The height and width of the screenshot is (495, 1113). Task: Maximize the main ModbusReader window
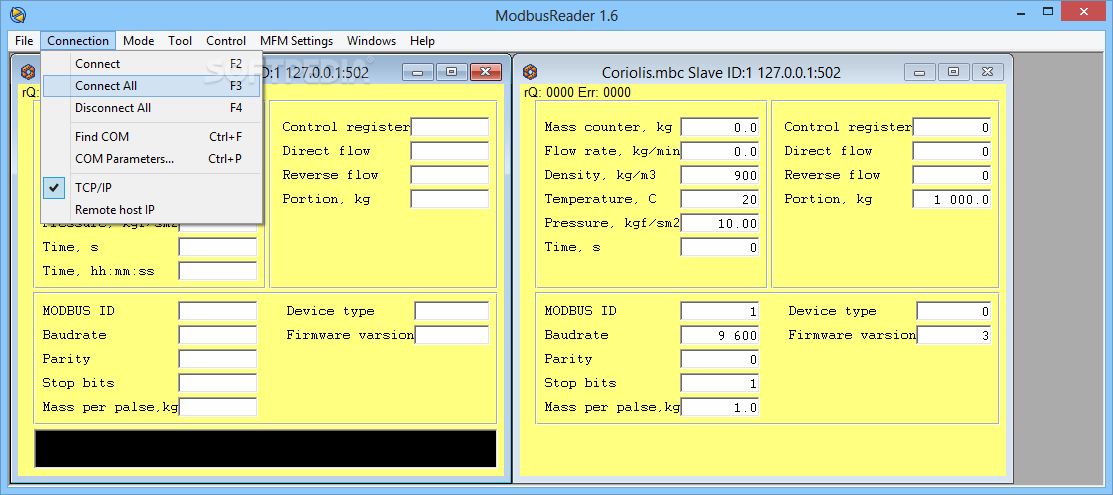[x=1048, y=12]
